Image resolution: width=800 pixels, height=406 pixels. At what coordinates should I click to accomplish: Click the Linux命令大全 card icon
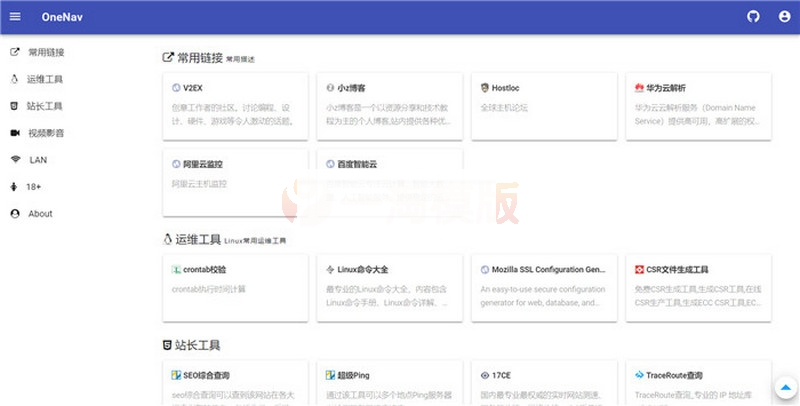coord(330,270)
